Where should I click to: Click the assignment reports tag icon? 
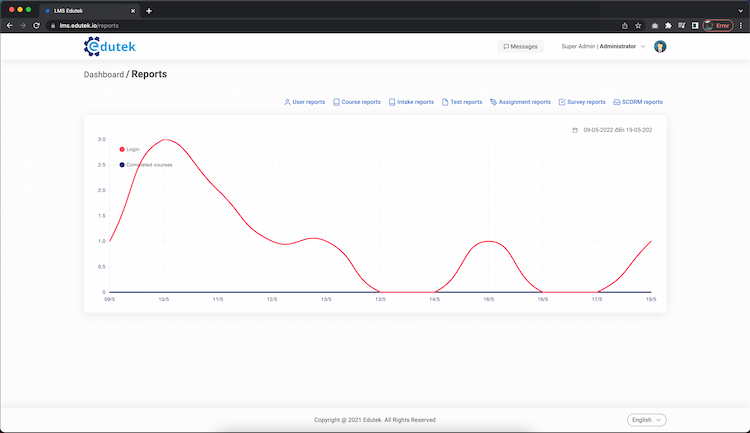tap(494, 102)
